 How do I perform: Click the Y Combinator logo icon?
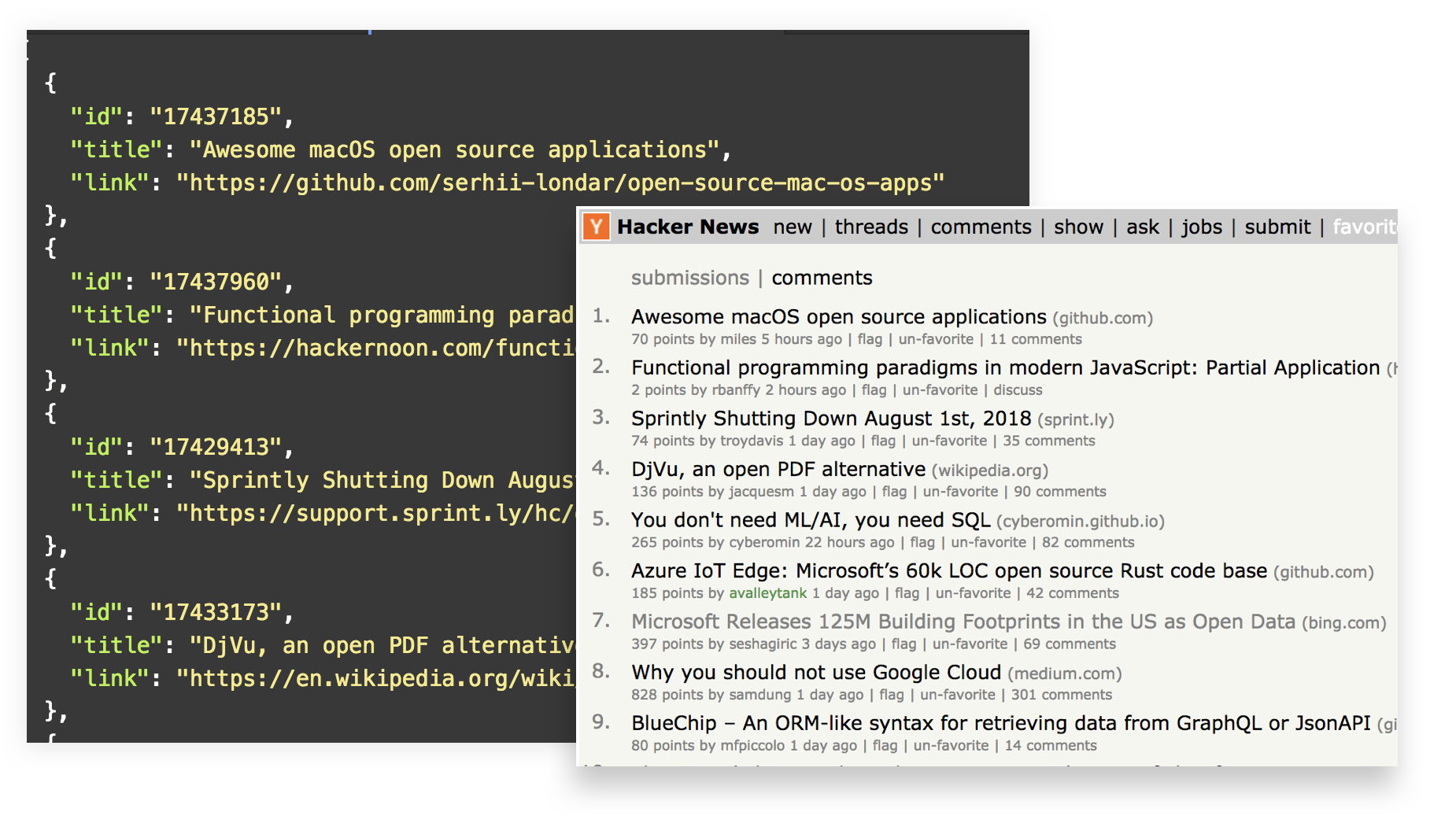click(x=597, y=227)
